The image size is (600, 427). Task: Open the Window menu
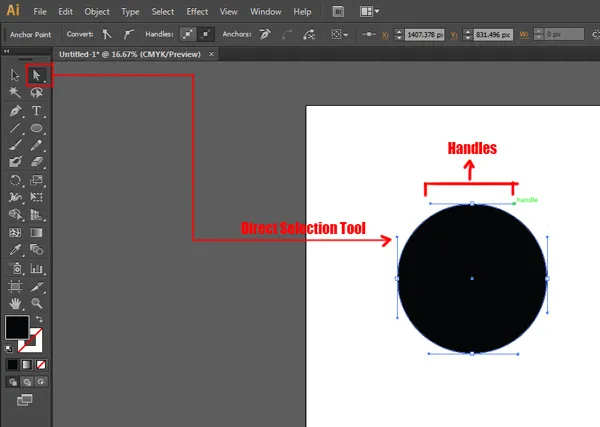265,12
